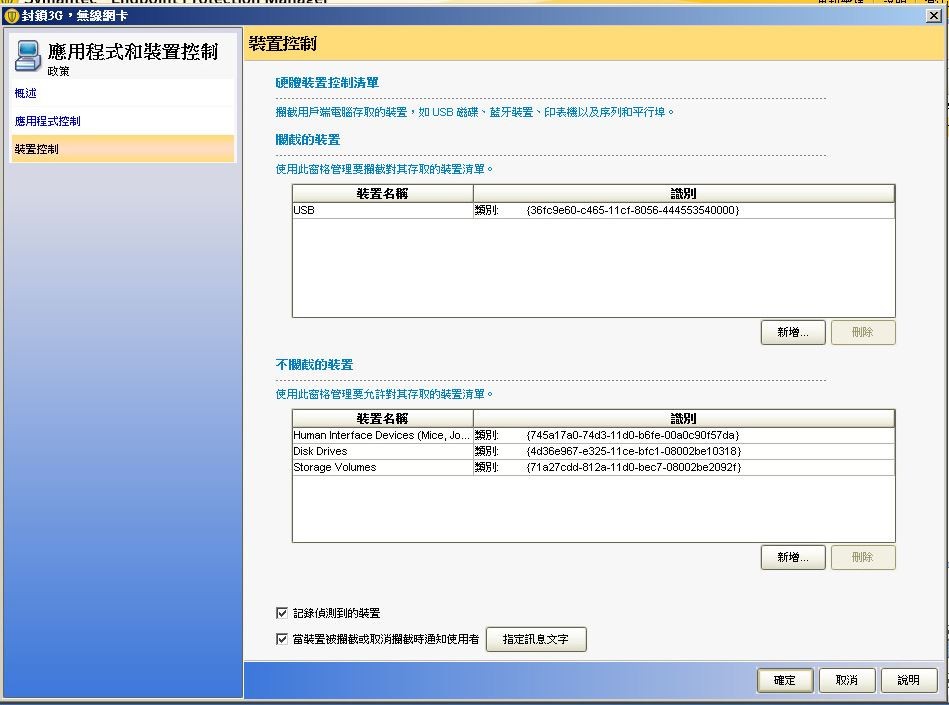Image resolution: width=949 pixels, height=705 pixels.
Task: Close the policy dialog window
Action: click(934, 16)
